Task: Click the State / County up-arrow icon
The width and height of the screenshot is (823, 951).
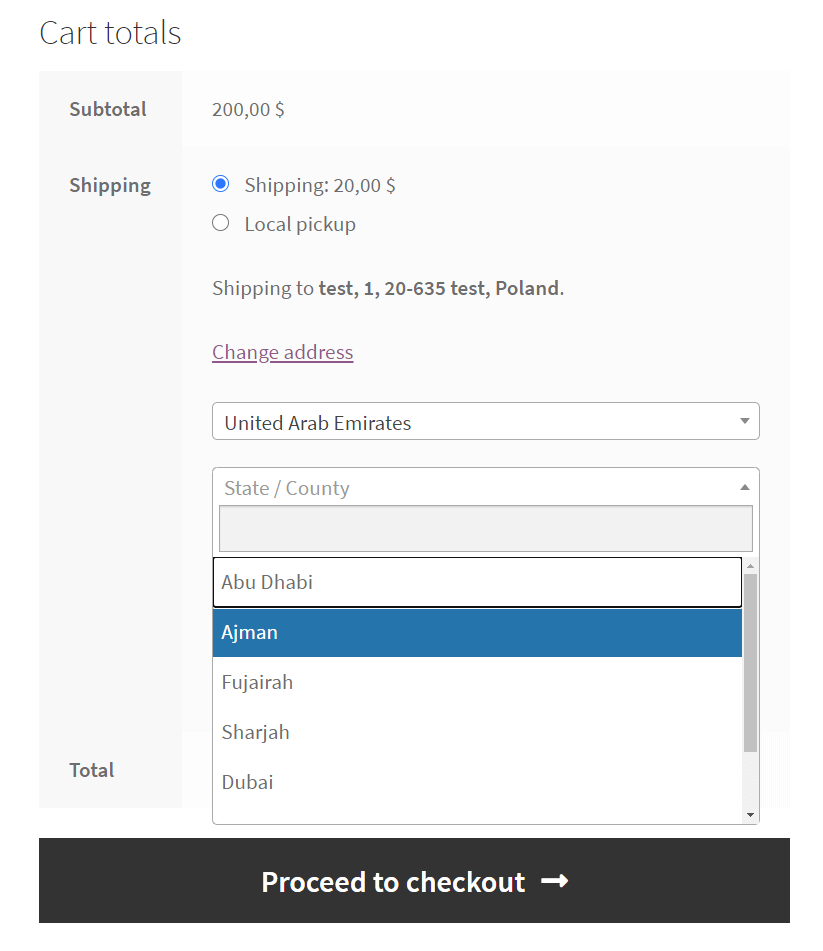Action: coord(745,487)
